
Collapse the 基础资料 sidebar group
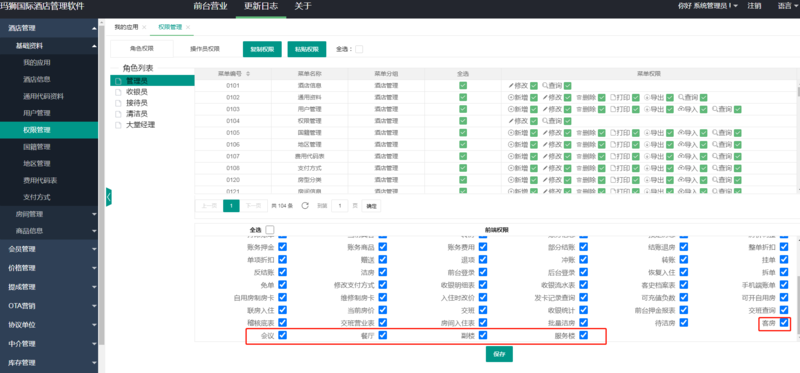click(x=48, y=45)
